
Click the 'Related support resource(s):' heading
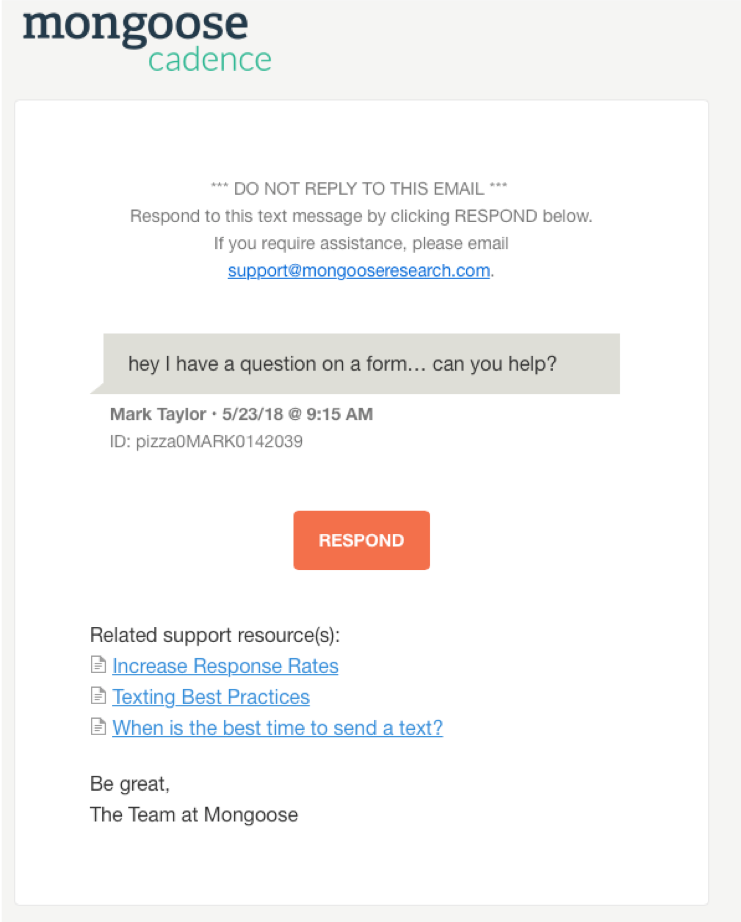pos(215,635)
